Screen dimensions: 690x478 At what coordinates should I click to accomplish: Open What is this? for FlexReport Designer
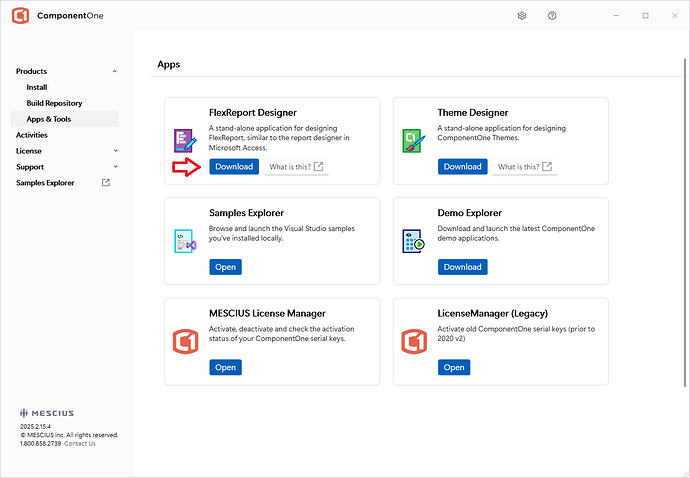tap(296, 167)
